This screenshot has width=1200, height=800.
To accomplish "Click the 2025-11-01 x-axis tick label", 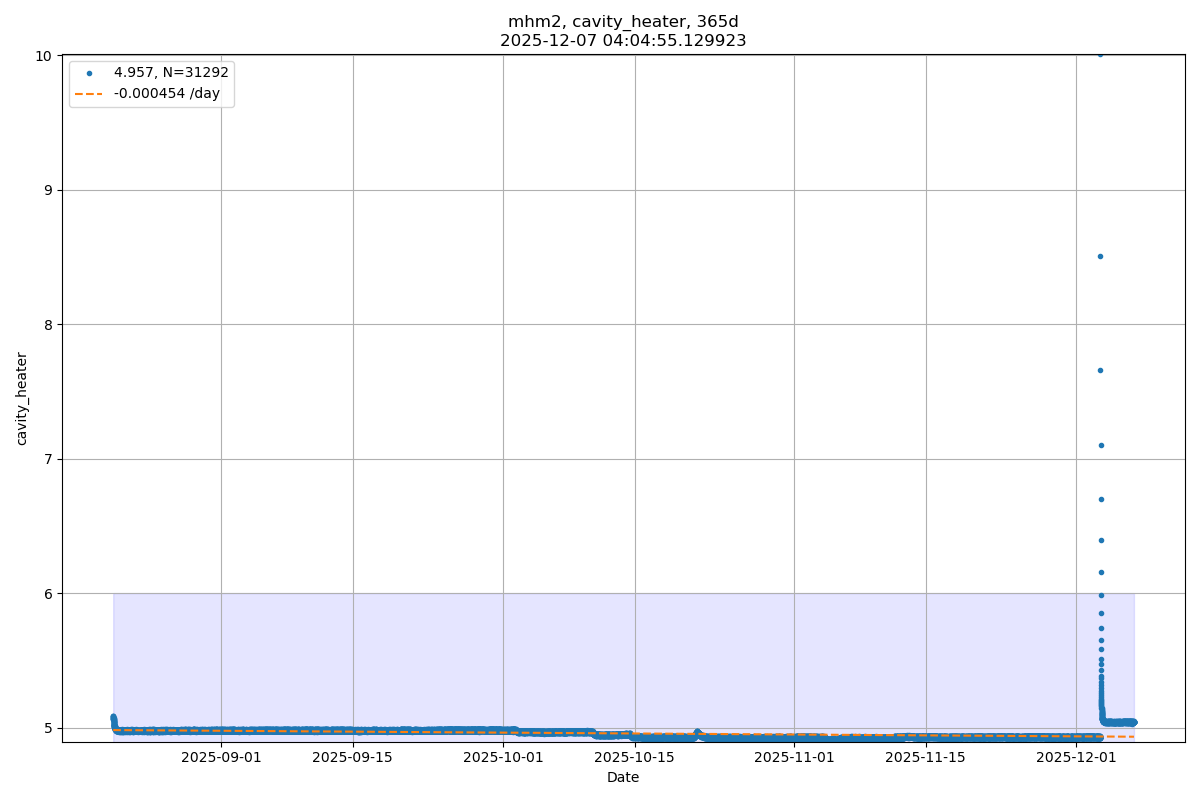I will [794, 757].
